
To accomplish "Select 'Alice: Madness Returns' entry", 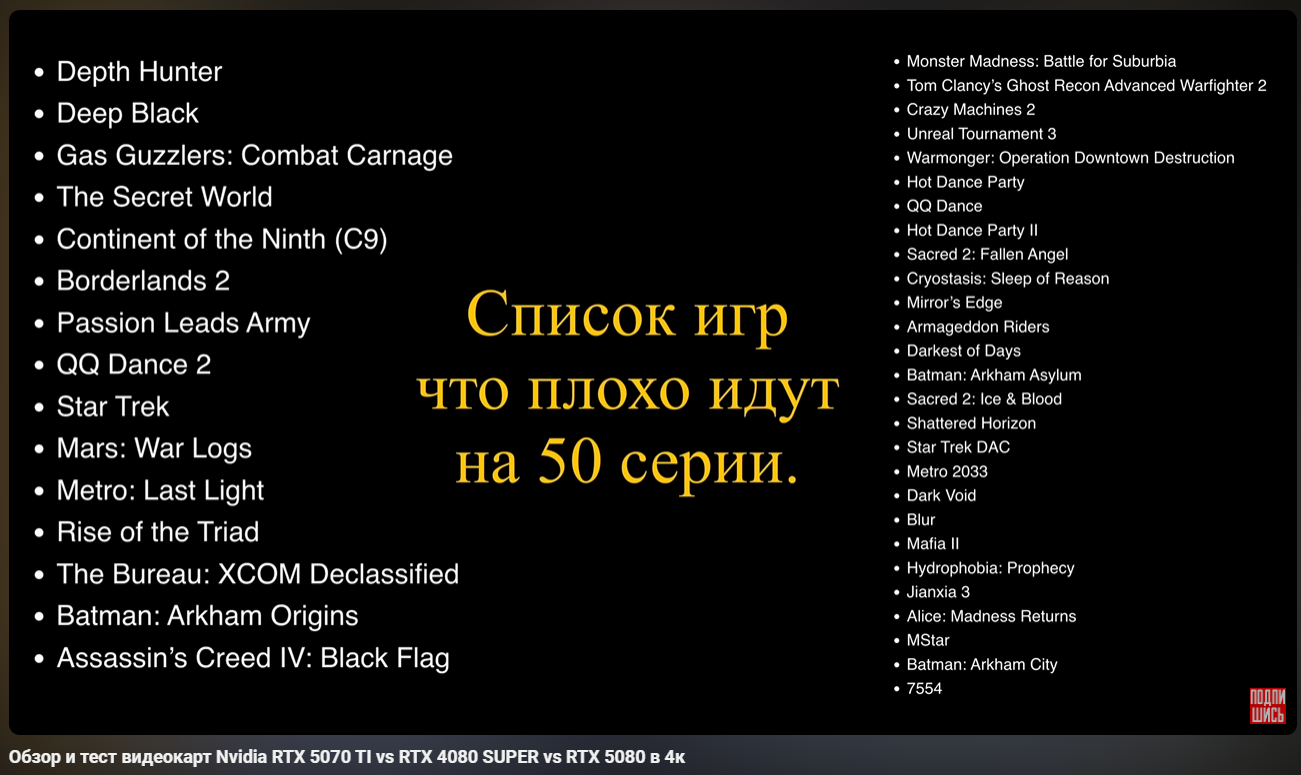I will coord(991,616).
